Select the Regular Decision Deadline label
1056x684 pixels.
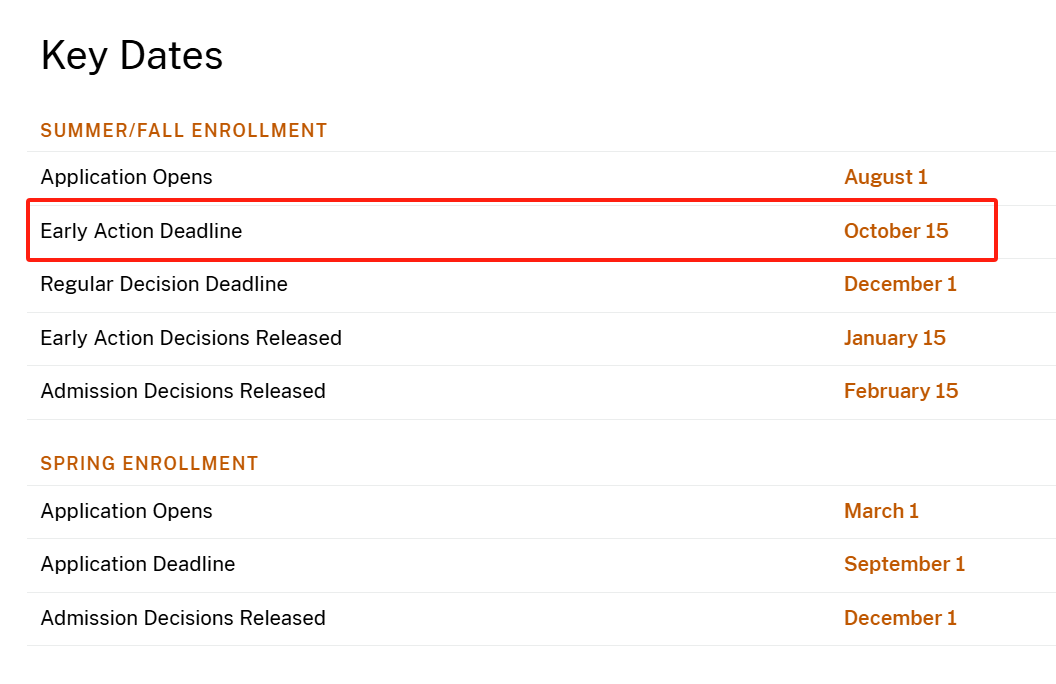[164, 284]
